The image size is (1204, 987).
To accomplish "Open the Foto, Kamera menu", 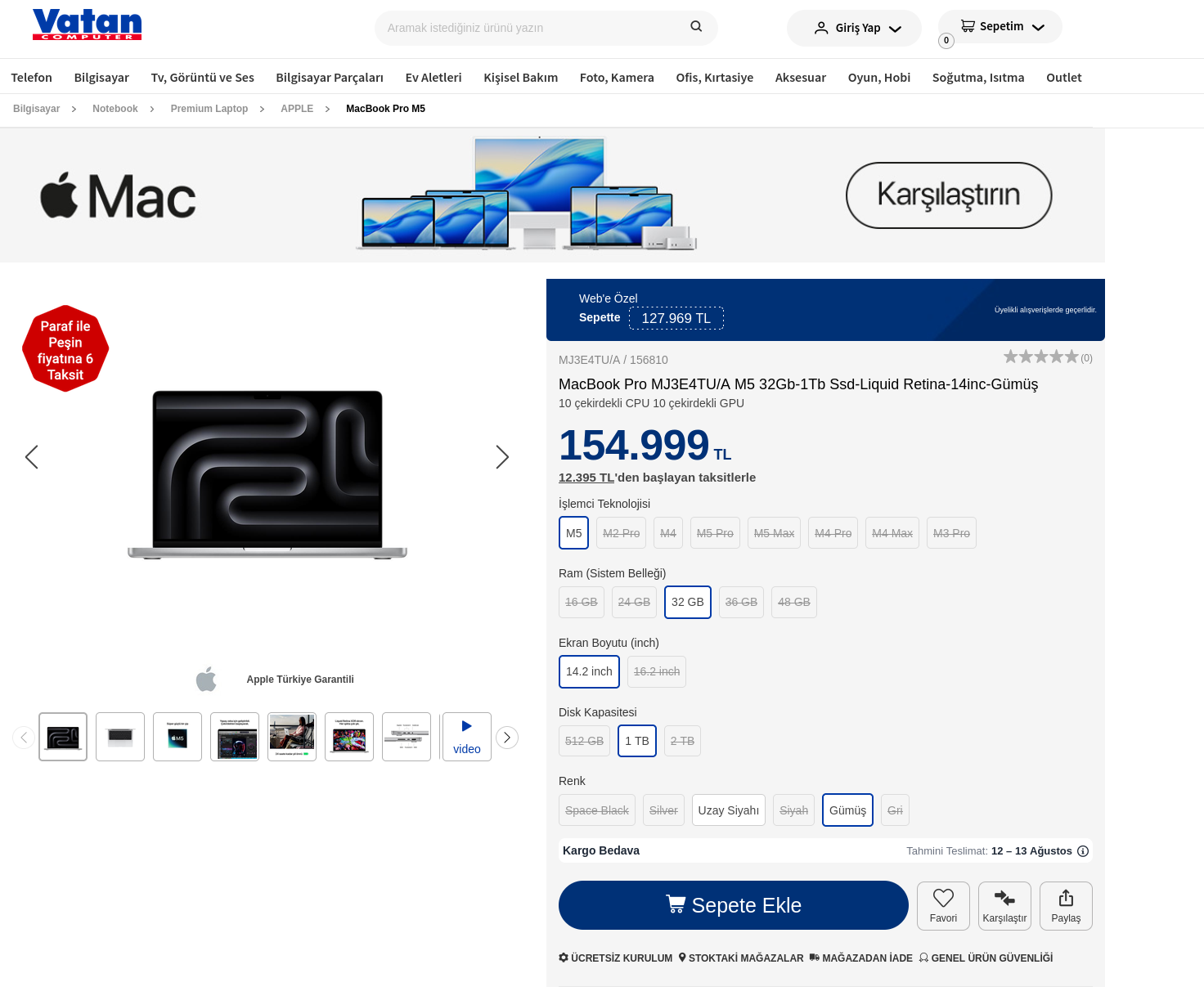I will click(x=617, y=78).
